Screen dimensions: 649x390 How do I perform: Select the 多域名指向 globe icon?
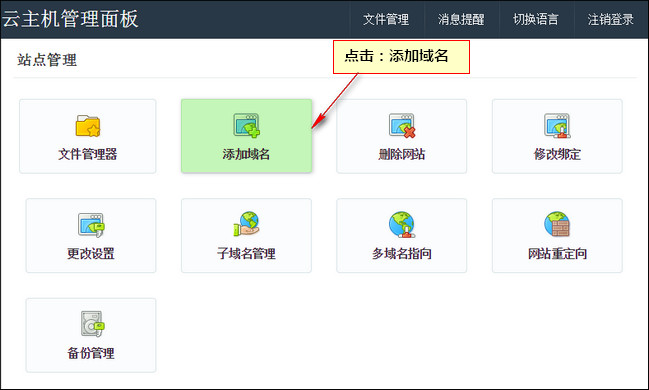click(402, 224)
